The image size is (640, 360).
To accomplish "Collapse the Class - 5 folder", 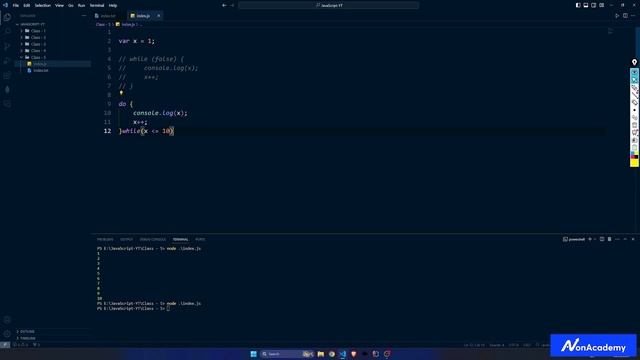I will [38, 58].
